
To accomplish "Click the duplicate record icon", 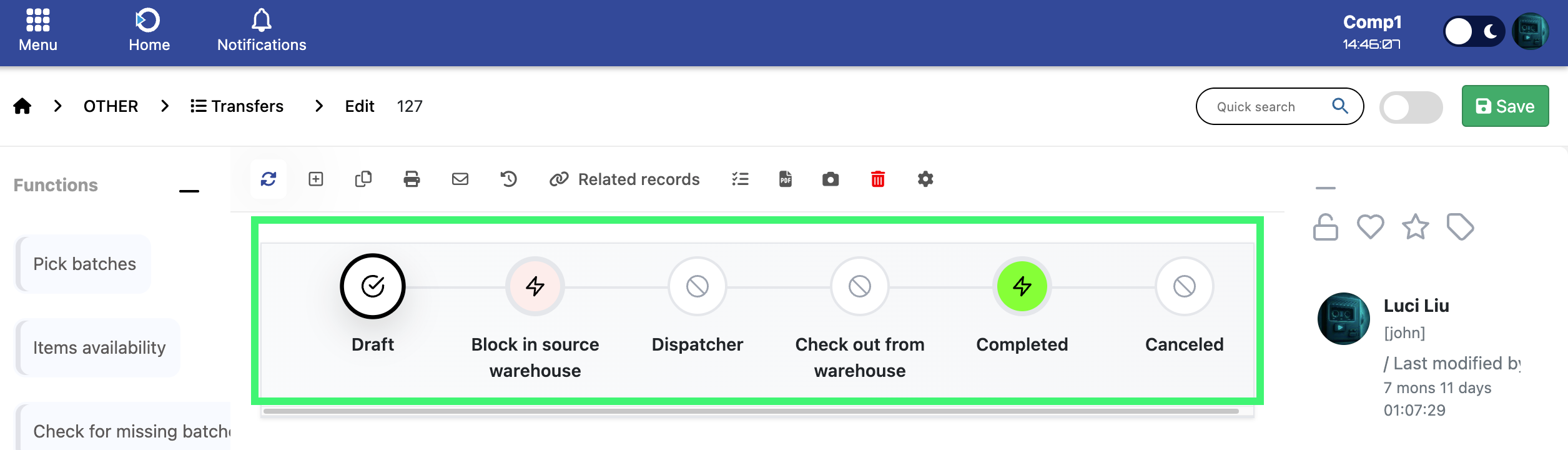I will tap(363, 179).
